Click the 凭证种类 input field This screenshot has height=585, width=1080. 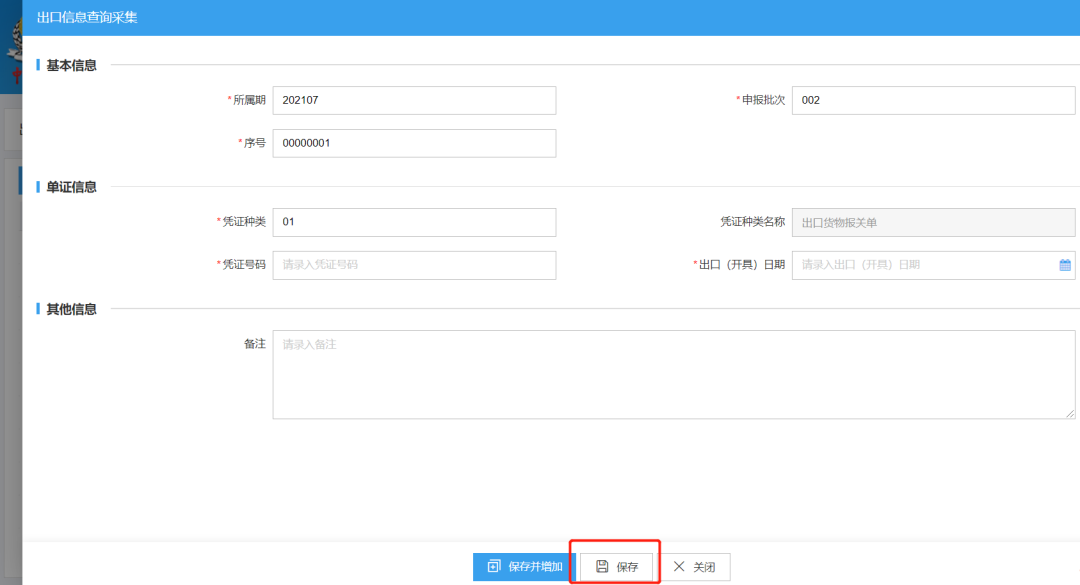pos(414,222)
